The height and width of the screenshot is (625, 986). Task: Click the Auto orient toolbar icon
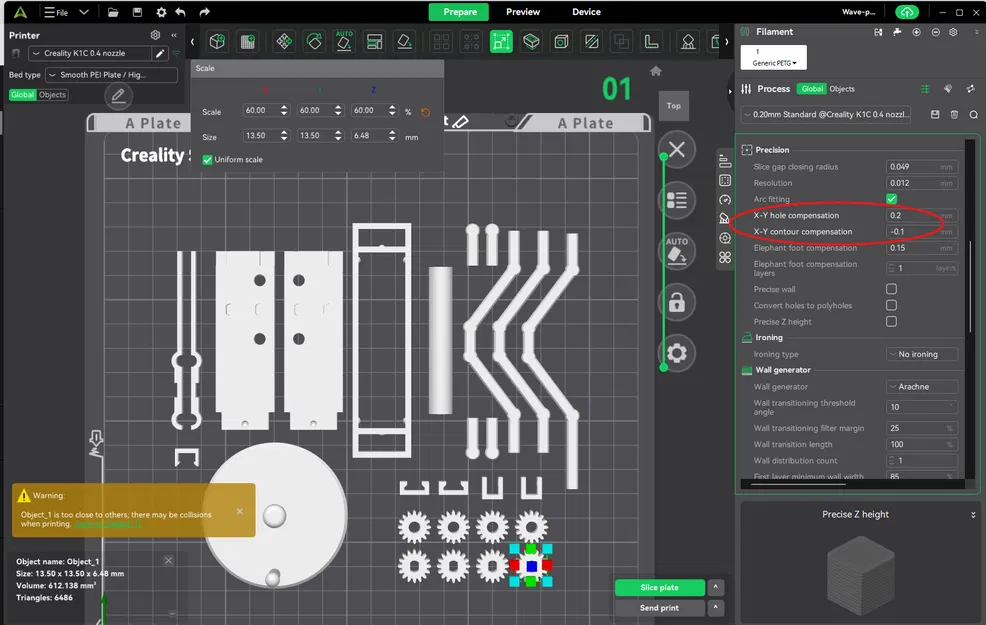344,42
